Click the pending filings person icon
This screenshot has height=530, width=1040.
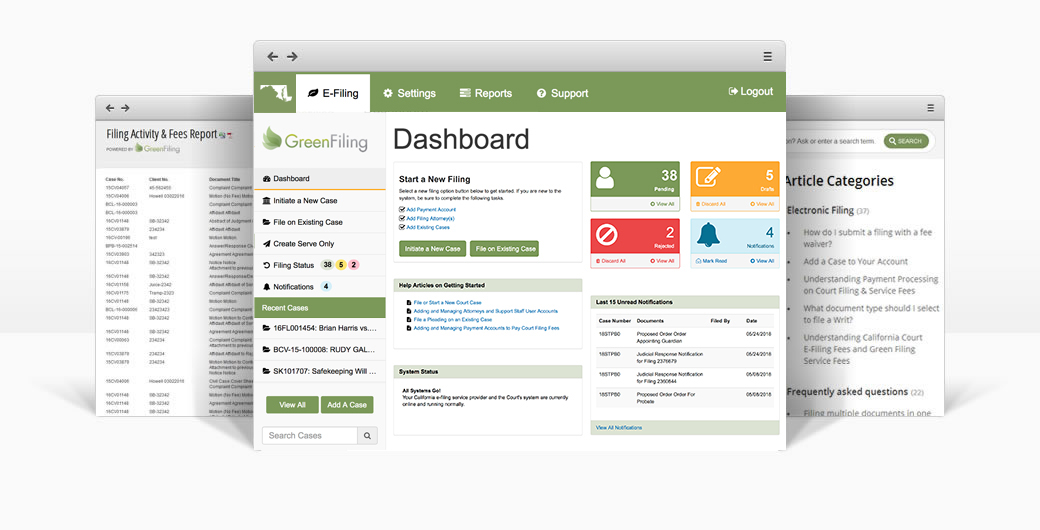click(605, 178)
